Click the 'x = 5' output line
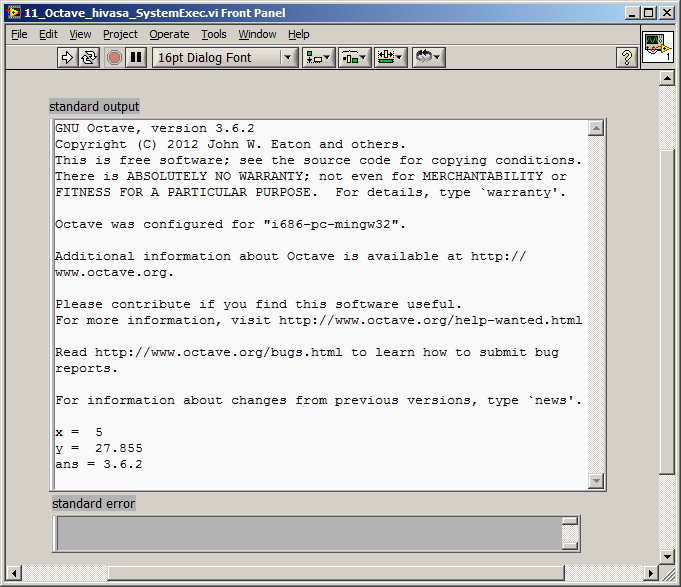The image size is (681, 587). [79, 432]
